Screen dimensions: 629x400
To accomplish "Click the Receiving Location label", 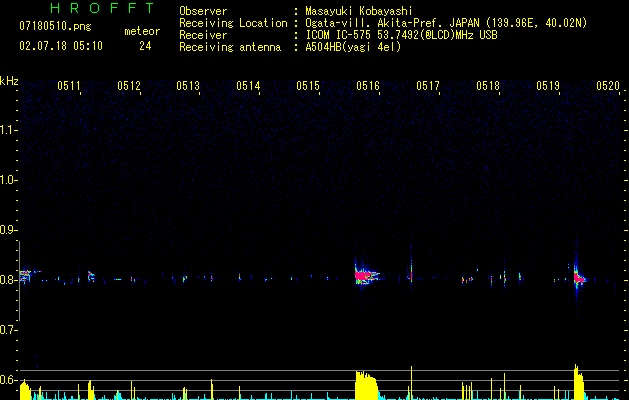I will (233, 23).
